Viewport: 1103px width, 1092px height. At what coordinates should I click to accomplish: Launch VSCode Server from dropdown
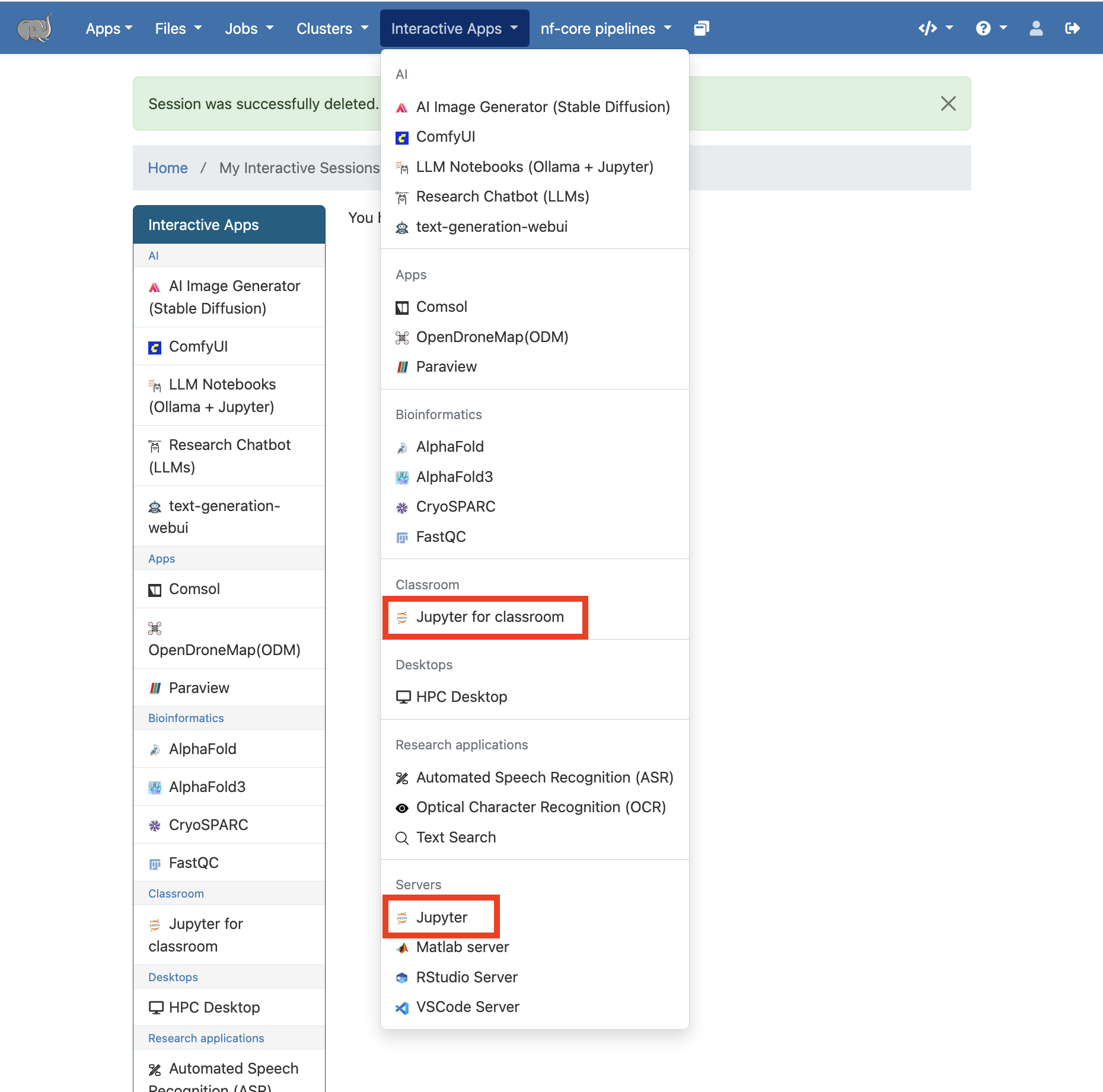pyautogui.click(x=467, y=1007)
